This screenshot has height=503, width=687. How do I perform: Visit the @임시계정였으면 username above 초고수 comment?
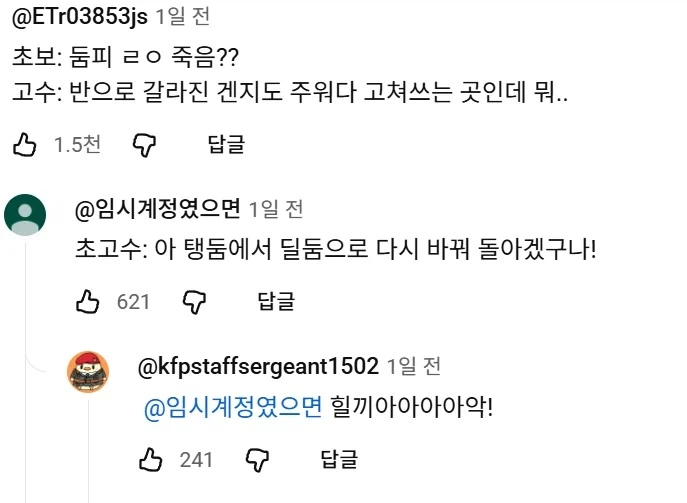tap(158, 209)
